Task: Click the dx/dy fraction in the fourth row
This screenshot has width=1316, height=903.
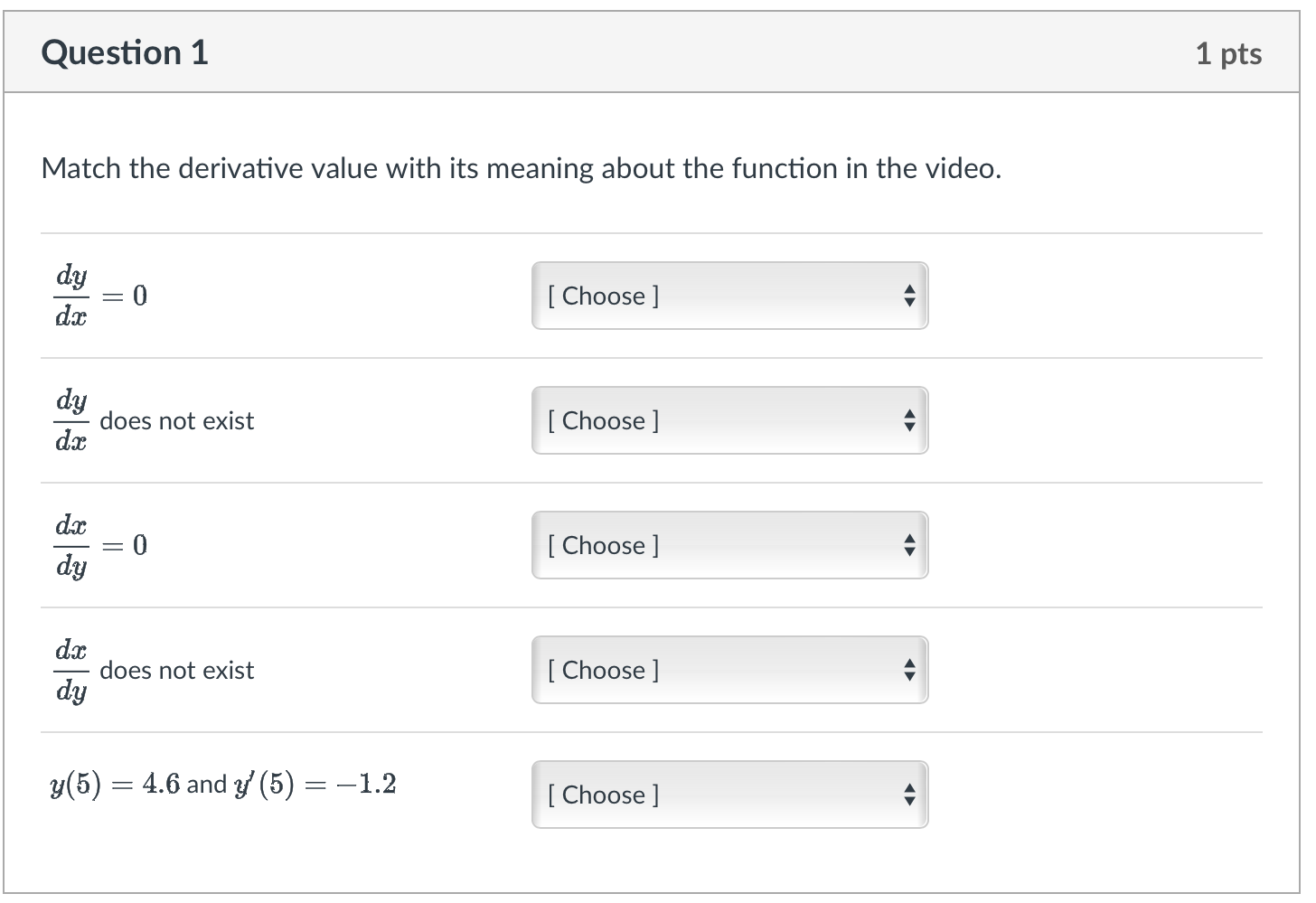Action: (71, 670)
